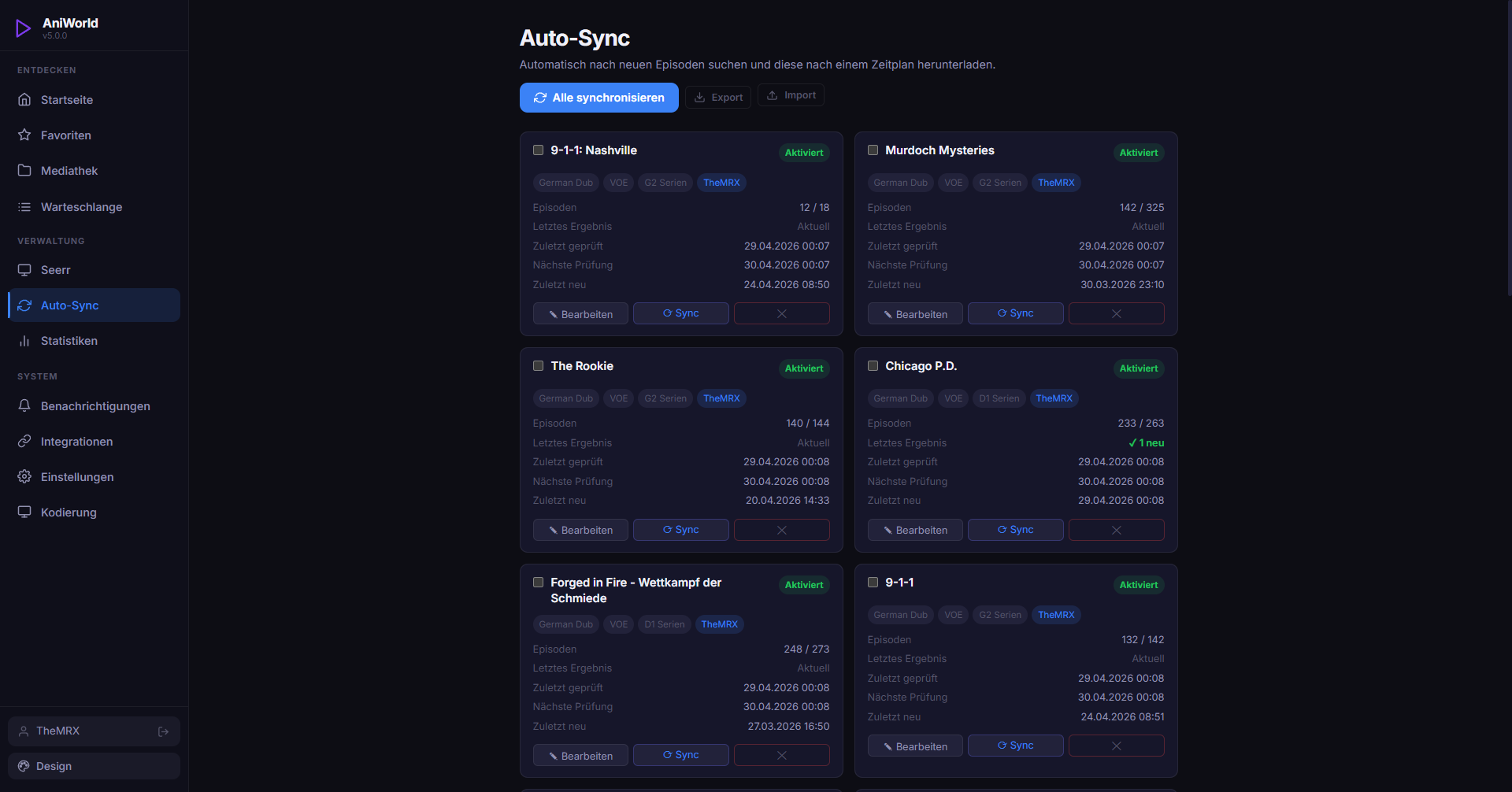Remove the 9-1-1 sync job with X

point(1117,746)
